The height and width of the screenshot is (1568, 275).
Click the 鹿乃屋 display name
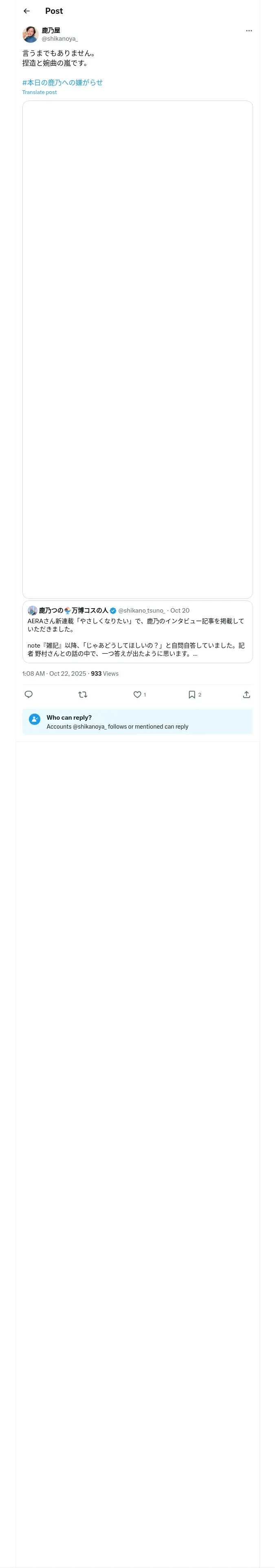tap(51, 30)
